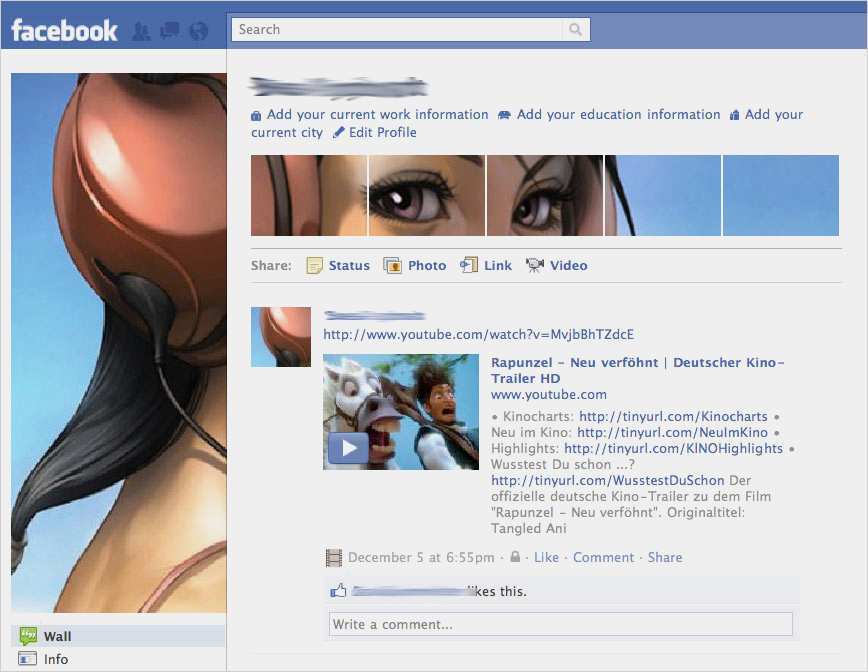The width and height of the screenshot is (868, 672).
Task: Open the youtube.com/watch link
Action: [x=479, y=335]
